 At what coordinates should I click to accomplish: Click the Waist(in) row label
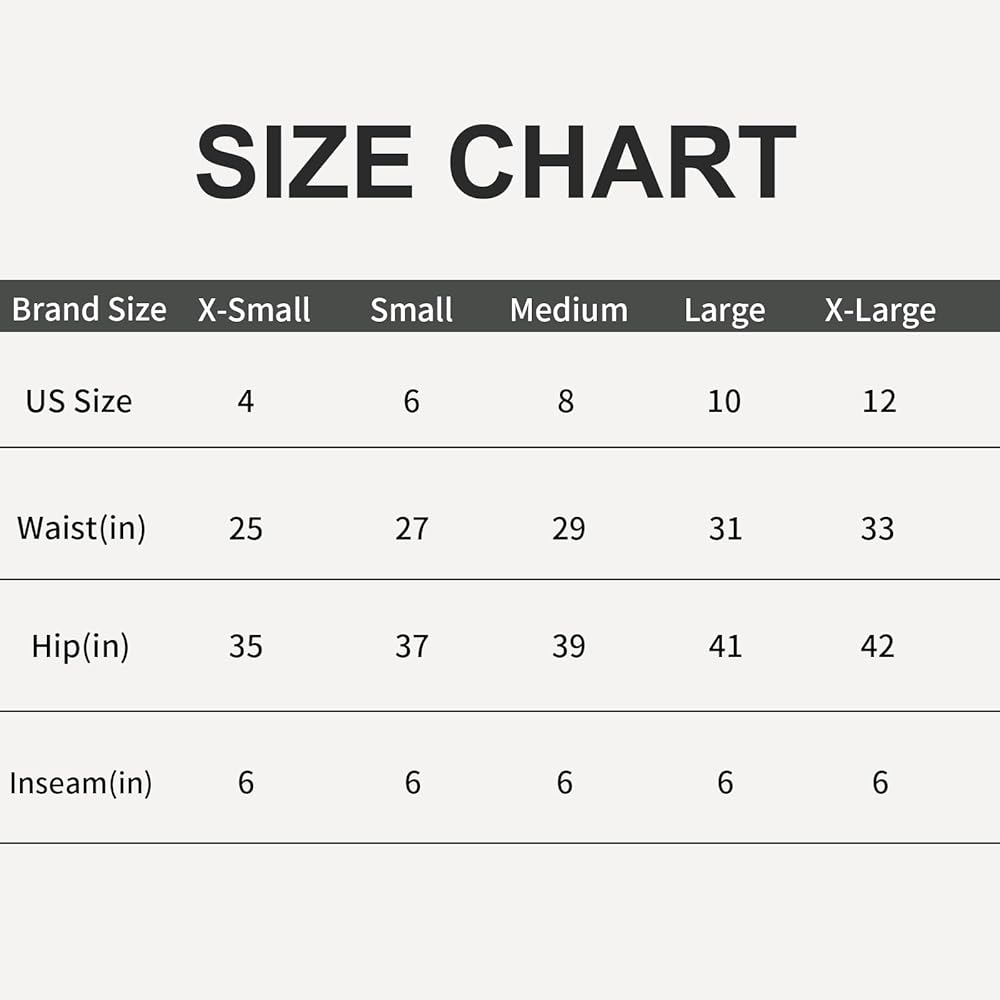(x=82, y=528)
